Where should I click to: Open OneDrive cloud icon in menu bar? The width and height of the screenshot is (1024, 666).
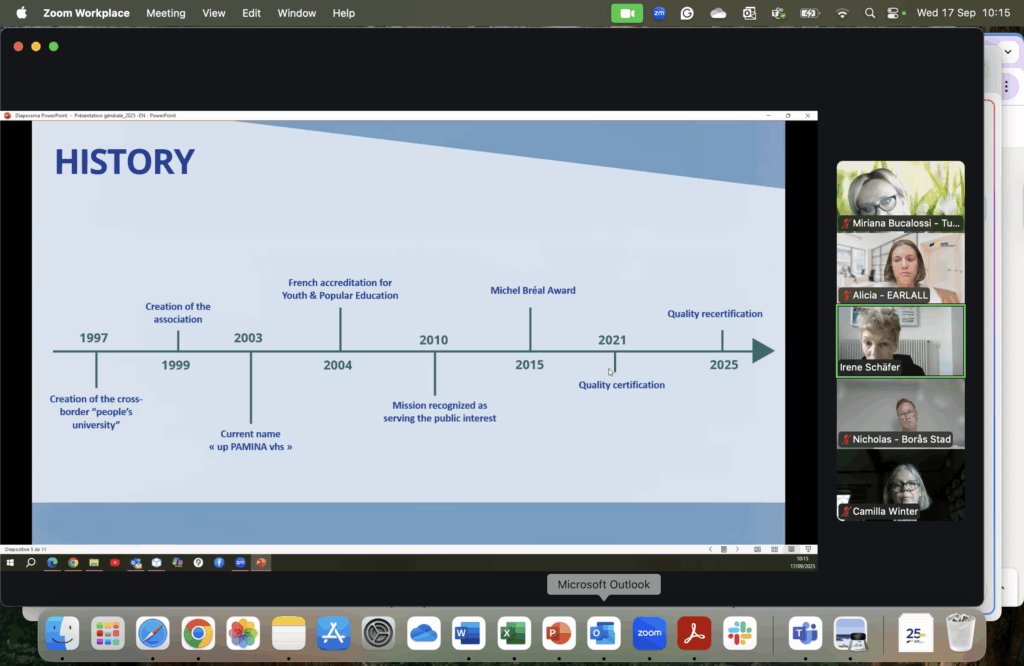(x=718, y=13)
